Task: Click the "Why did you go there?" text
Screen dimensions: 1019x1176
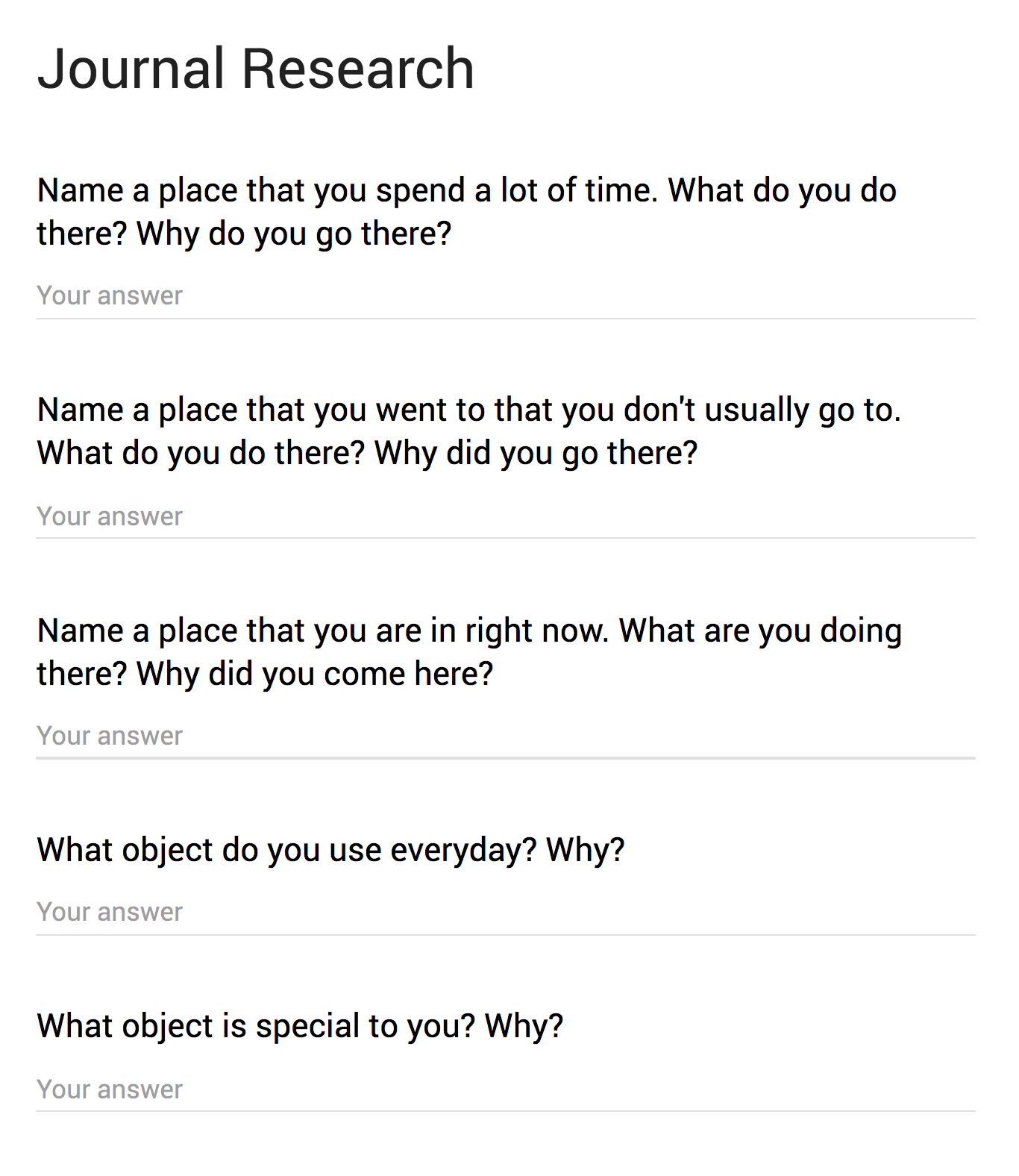Action: pos(536,454)
